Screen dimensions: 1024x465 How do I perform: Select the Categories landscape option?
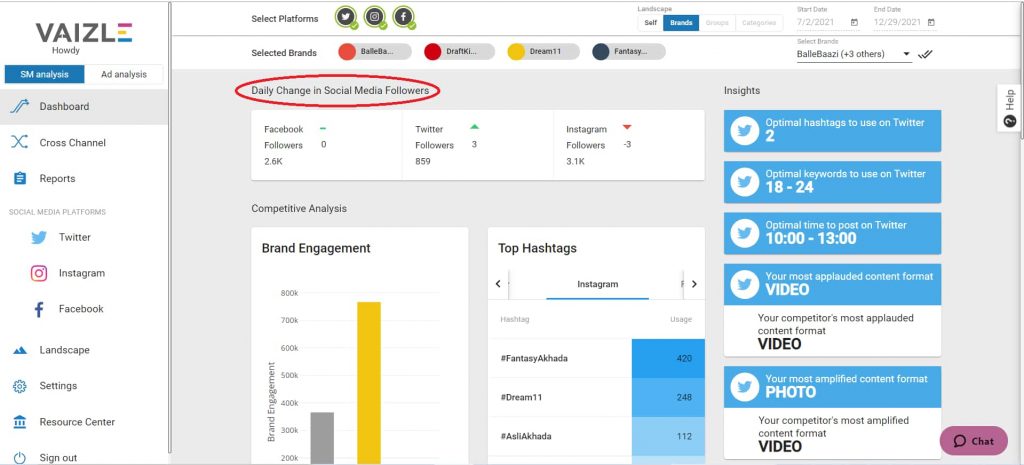coord(758,22)
